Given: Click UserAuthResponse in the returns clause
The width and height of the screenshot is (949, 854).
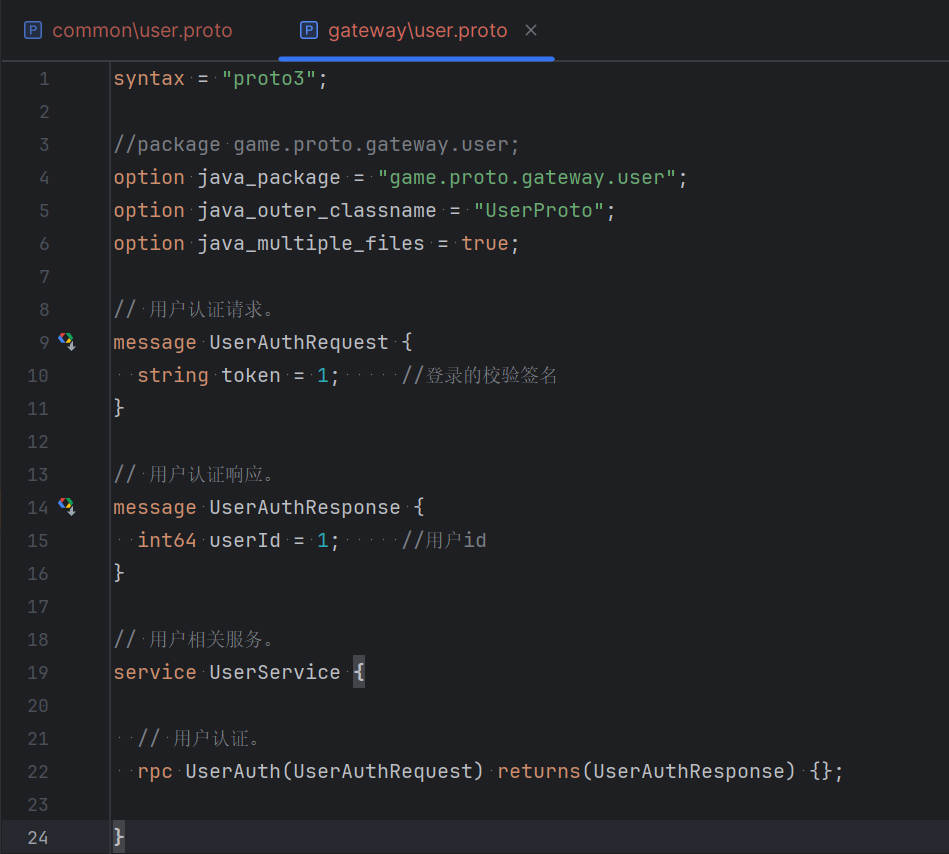Looking at the screenshot, I should pos(688,772).
